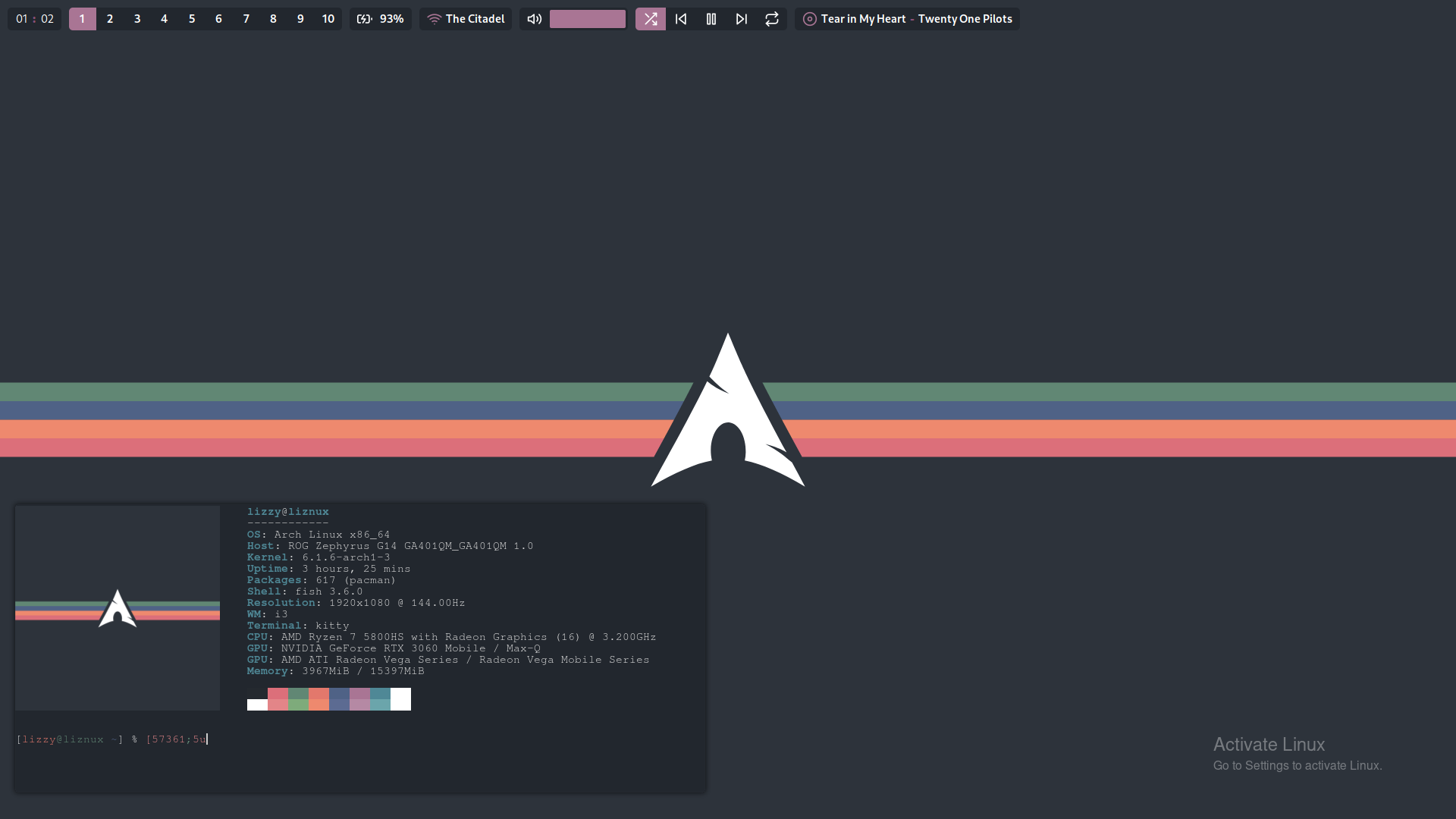Click the 93% battery percentage text
The width and height of the screenshot is (1456, 819).
tap(391, 19)
